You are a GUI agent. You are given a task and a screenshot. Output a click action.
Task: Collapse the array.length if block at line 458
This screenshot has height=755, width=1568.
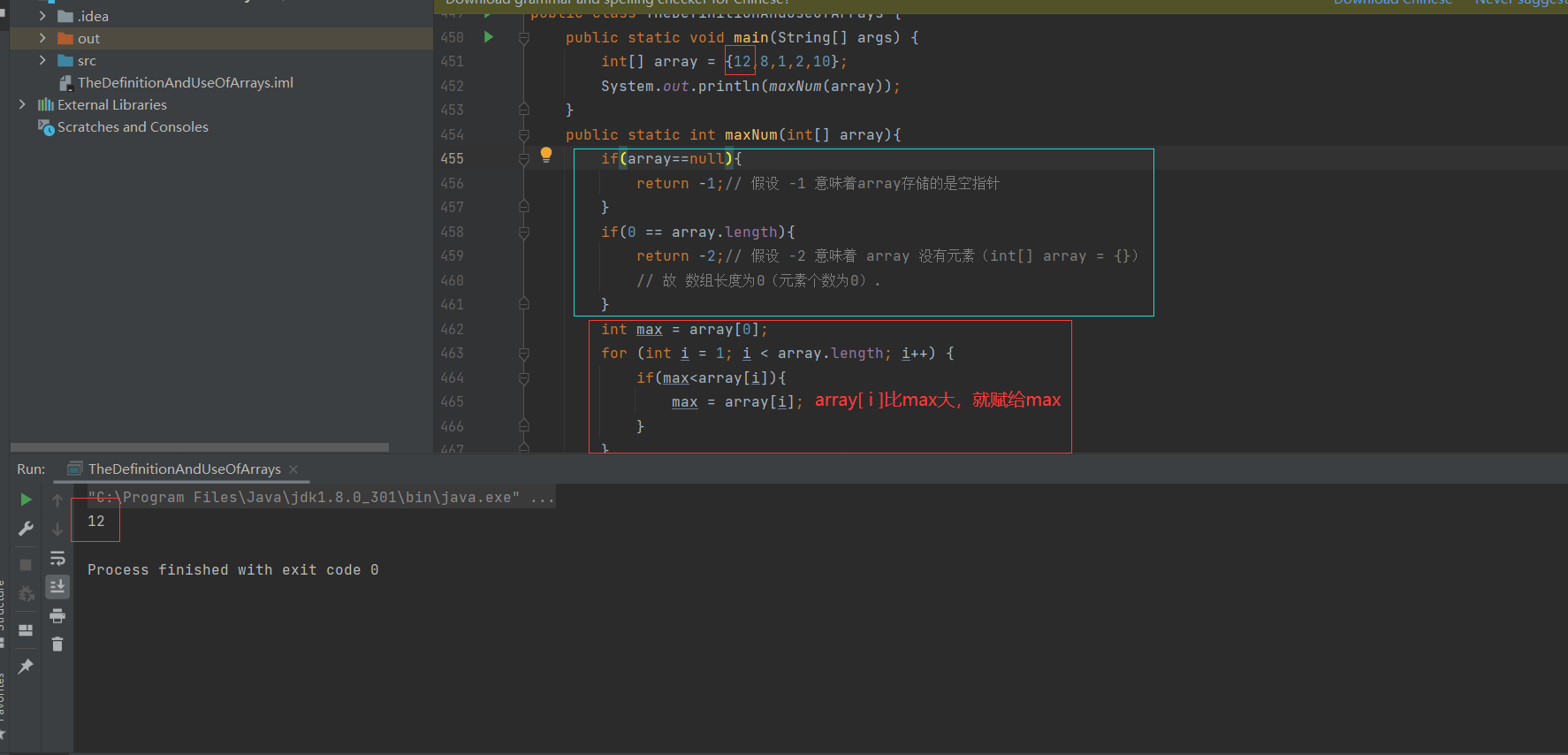click(x=523, y=233)
